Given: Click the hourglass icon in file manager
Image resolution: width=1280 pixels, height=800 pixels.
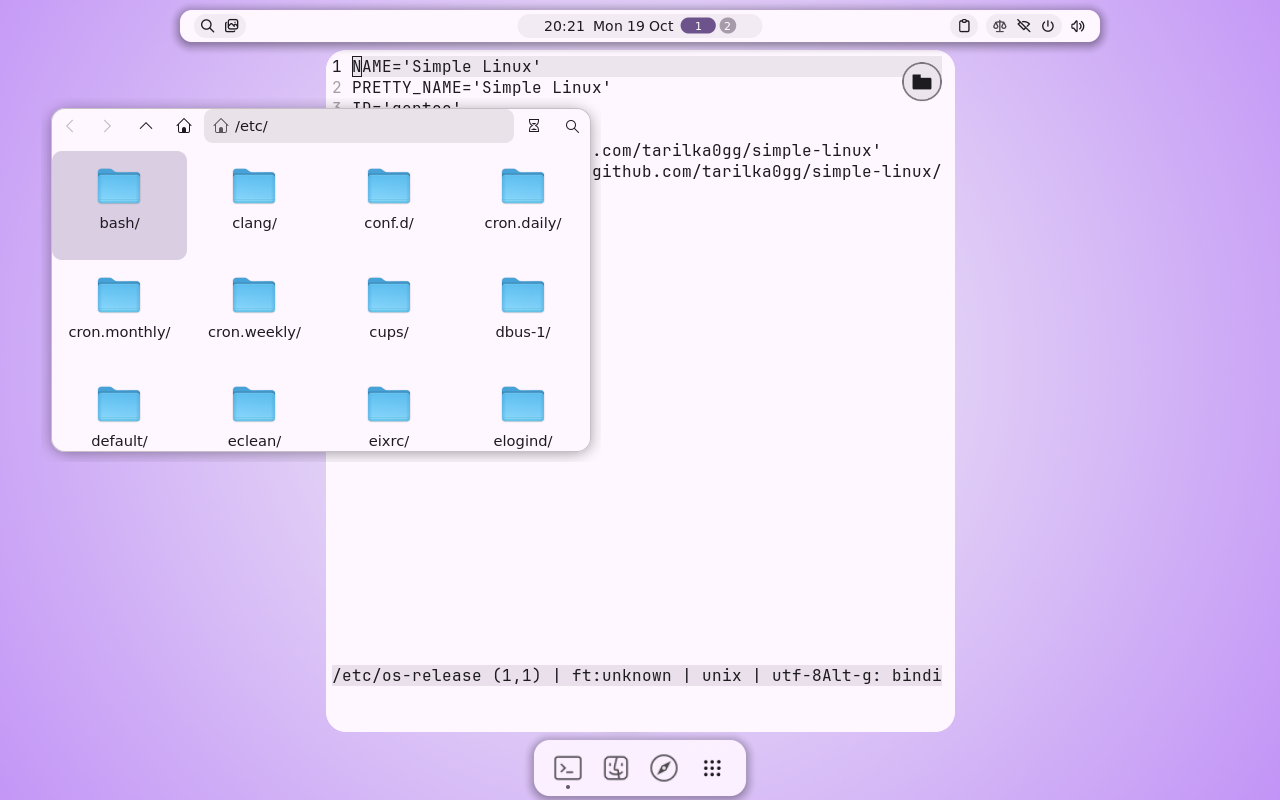Looking at the screenshot, I should point(534,126).
